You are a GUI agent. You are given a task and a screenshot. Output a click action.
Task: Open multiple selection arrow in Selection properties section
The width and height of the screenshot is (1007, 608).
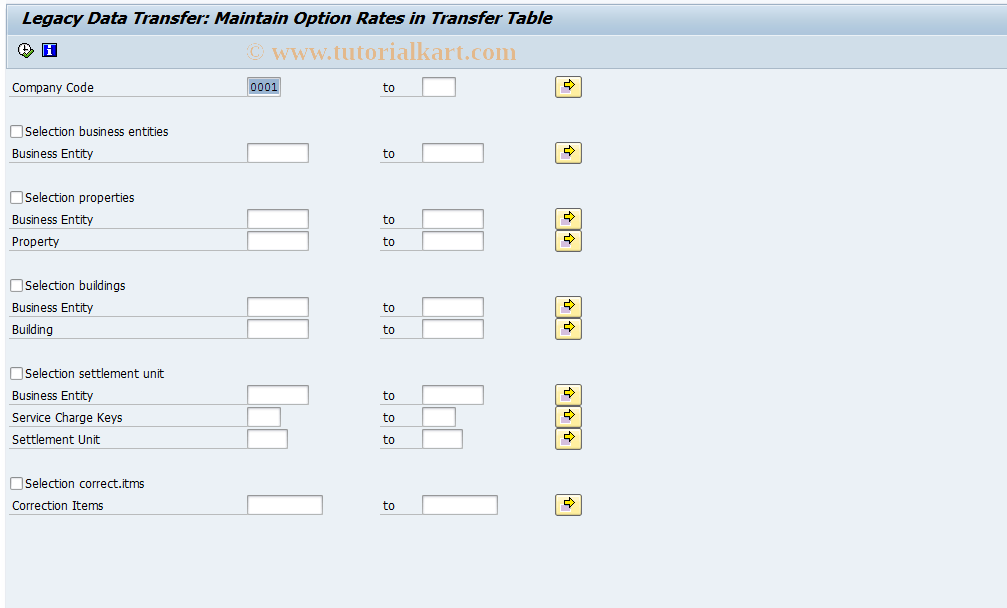click(567, 218)
